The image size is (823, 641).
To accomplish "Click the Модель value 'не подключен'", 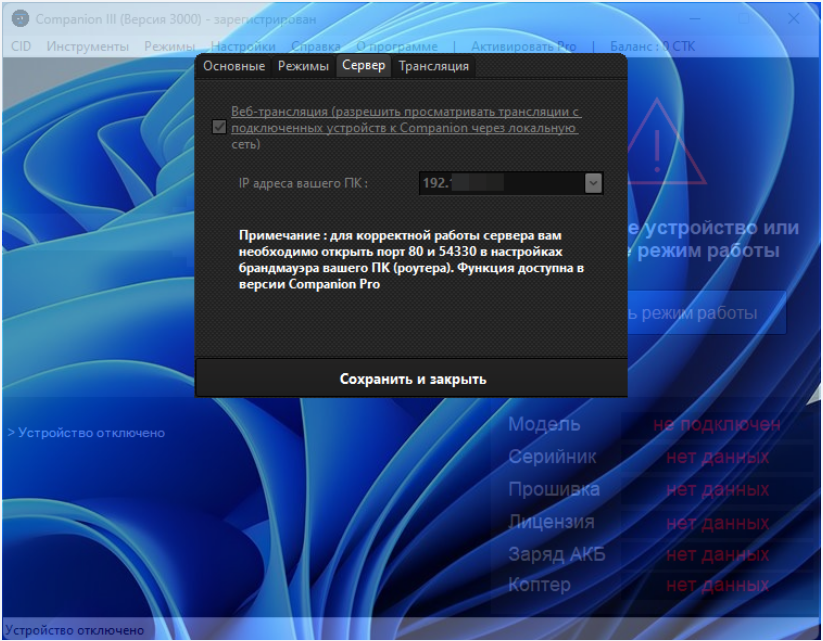I will click(716, 424).
